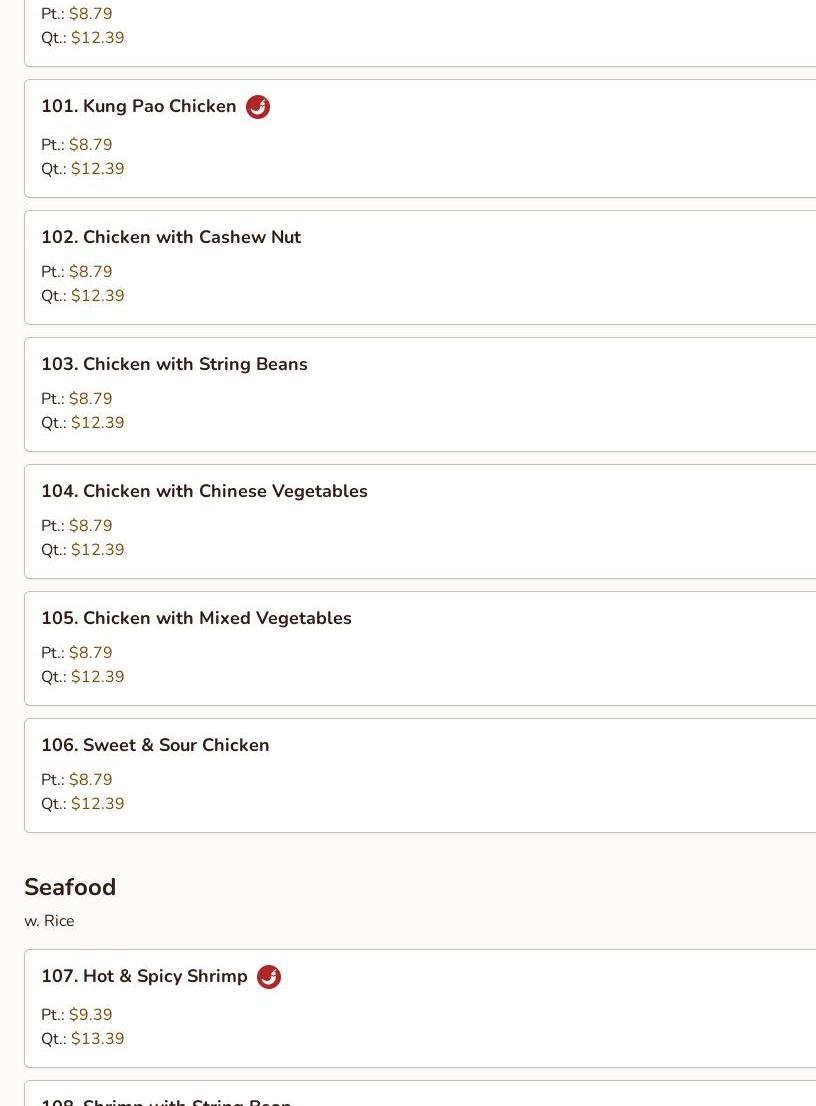
Task: Select 102. Chicken with Cashew Nut
Action: tap(171, 237)
